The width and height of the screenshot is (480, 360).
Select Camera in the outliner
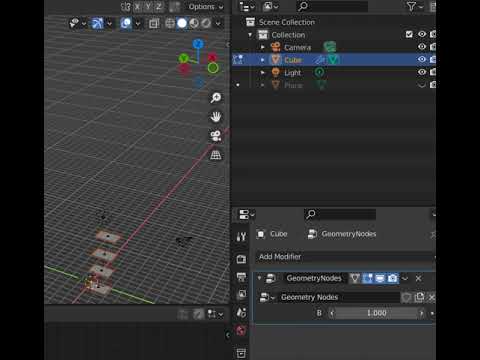coord(297,47)
